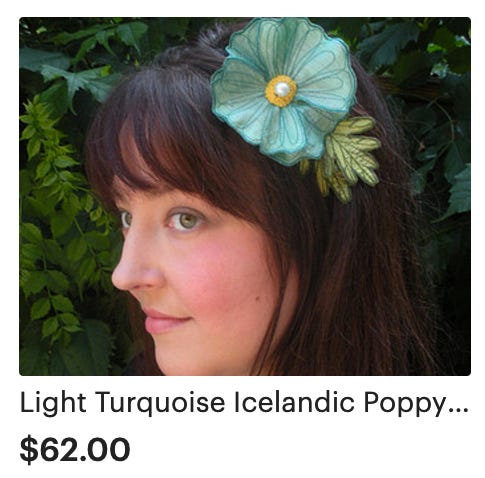Screen dimensions: 485x478
Task: Click the word Poppy in the title
Action: pyautogui.click(x=405, y=404)
